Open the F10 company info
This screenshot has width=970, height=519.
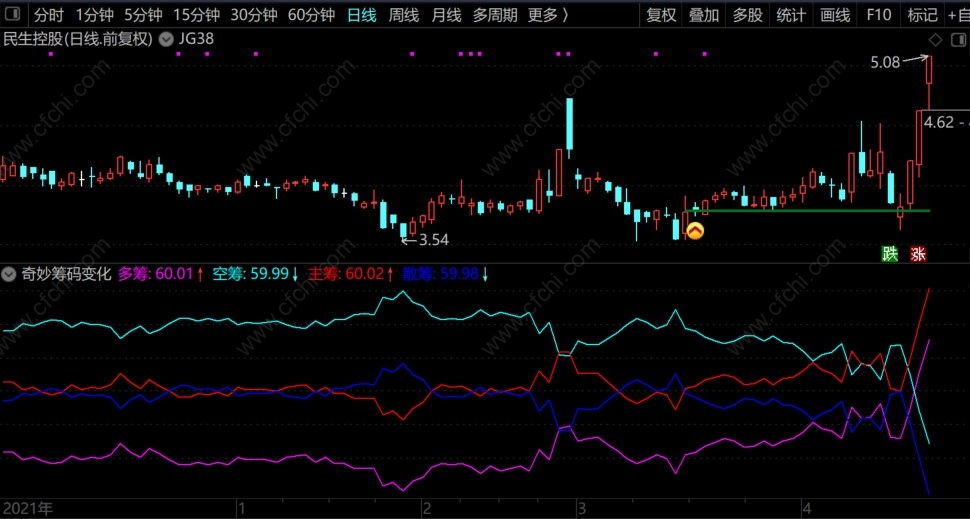coord(878,15)
